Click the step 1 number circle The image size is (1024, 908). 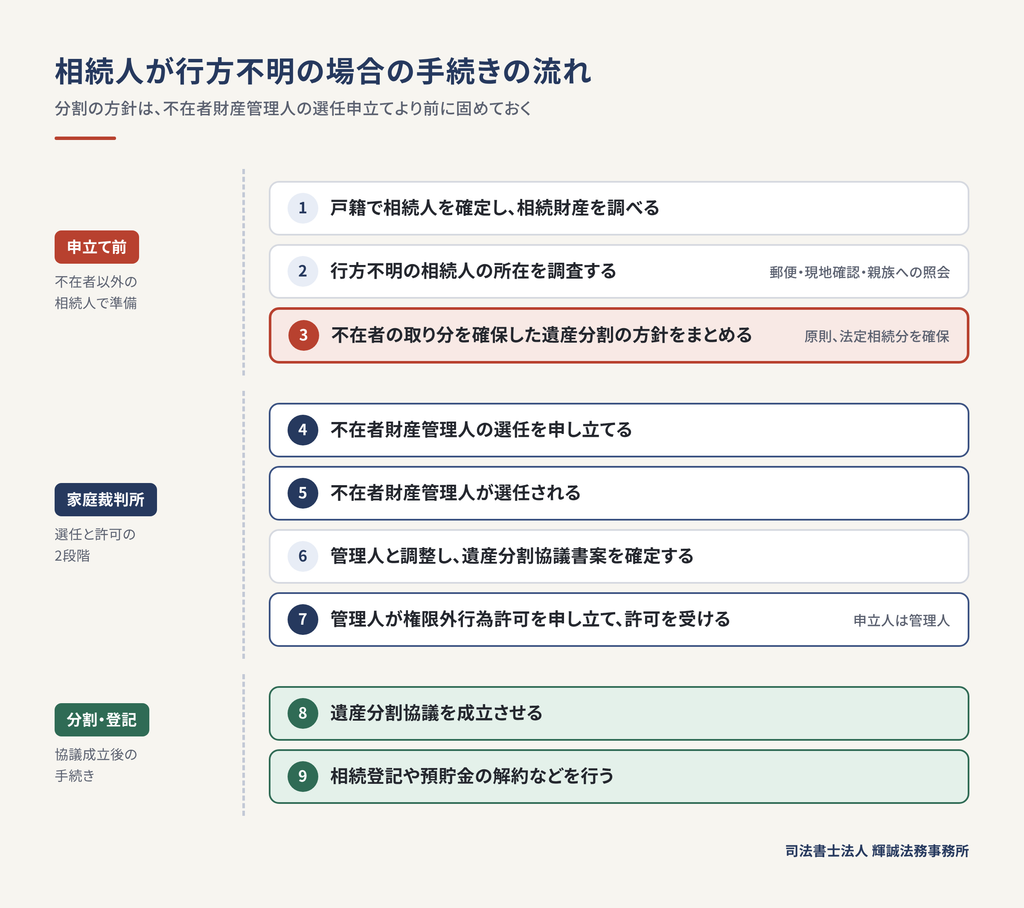[302, 208]
